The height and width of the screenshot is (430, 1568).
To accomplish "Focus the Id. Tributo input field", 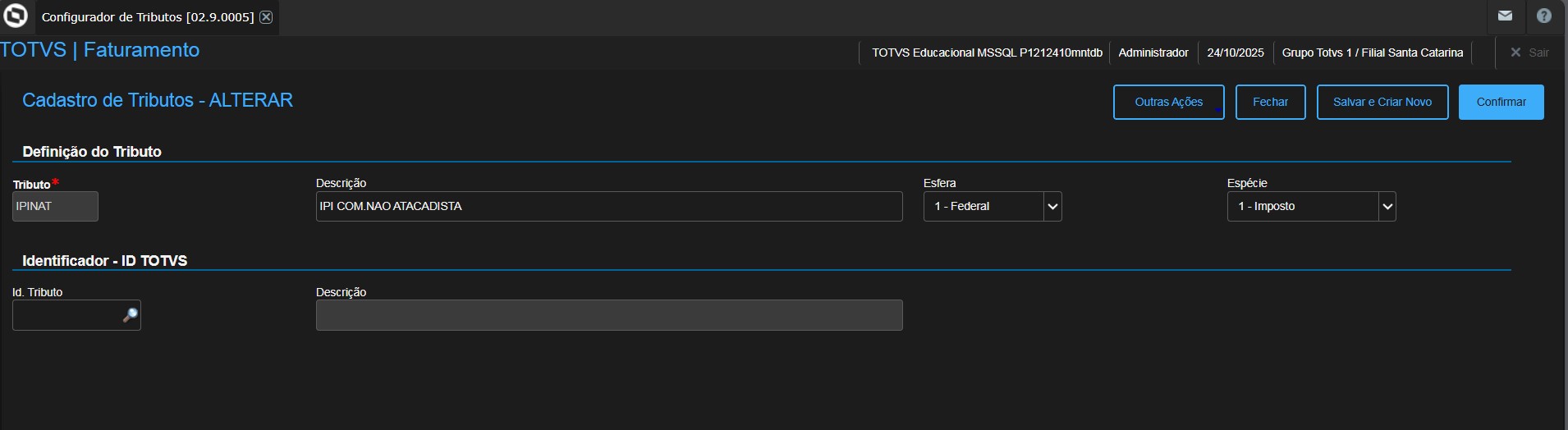I will pyautogui.click(x=66, y=316).
